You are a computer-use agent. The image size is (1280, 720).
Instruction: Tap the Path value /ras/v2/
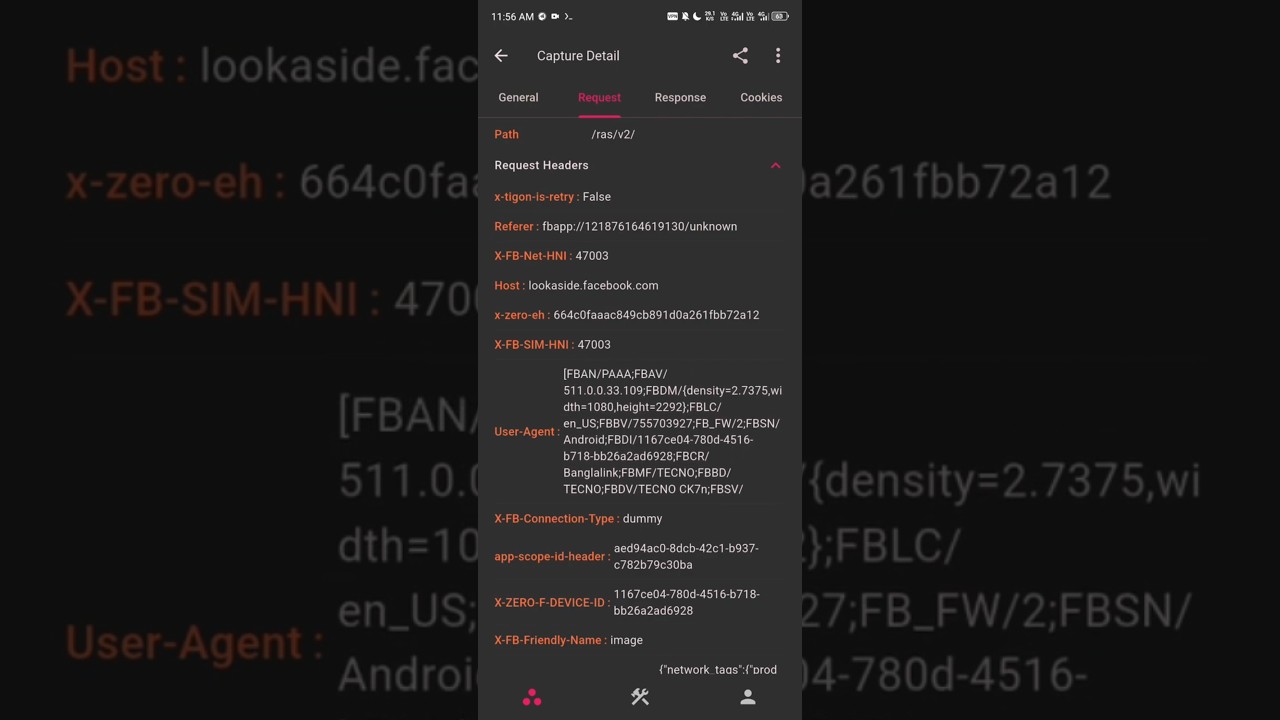pos(613,134)
